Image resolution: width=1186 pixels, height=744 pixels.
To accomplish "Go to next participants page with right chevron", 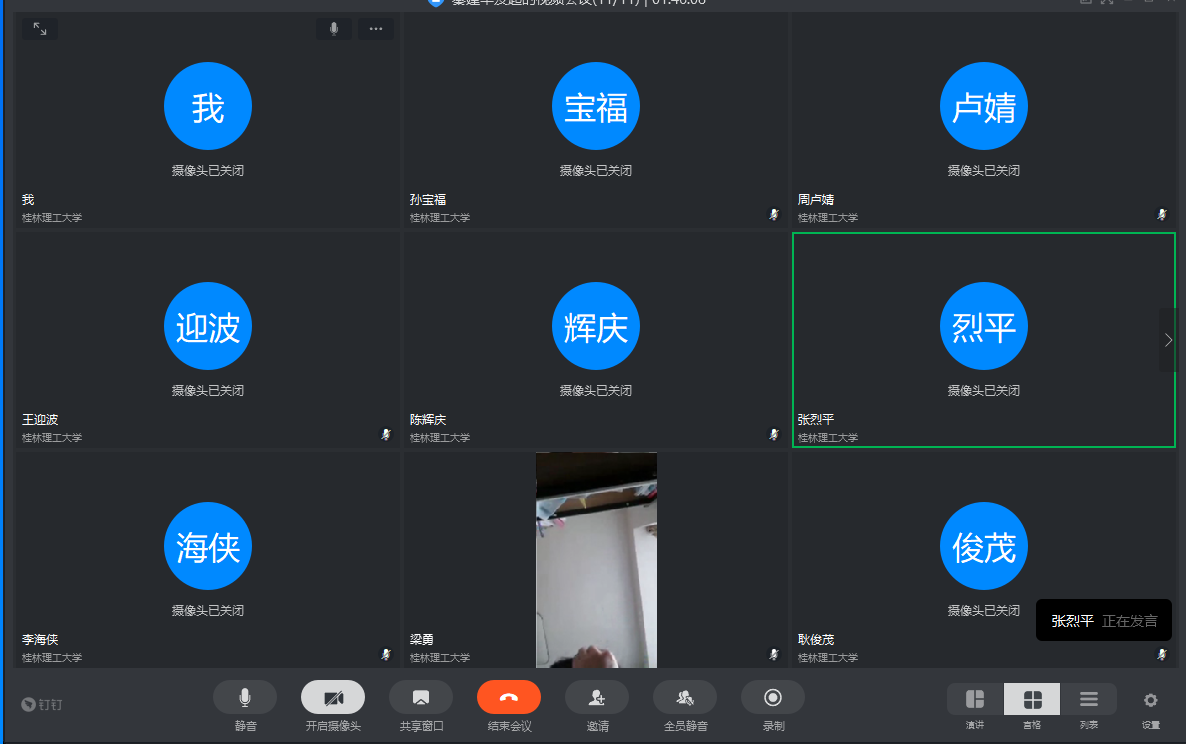I will pos(1168,340).
